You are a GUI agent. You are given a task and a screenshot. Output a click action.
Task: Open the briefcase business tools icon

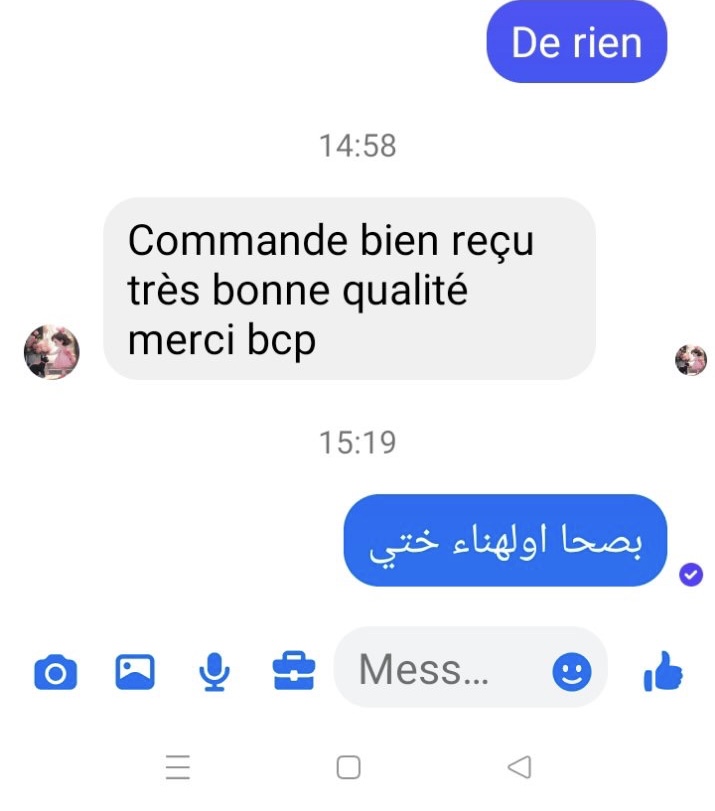[x=294, y=670]
